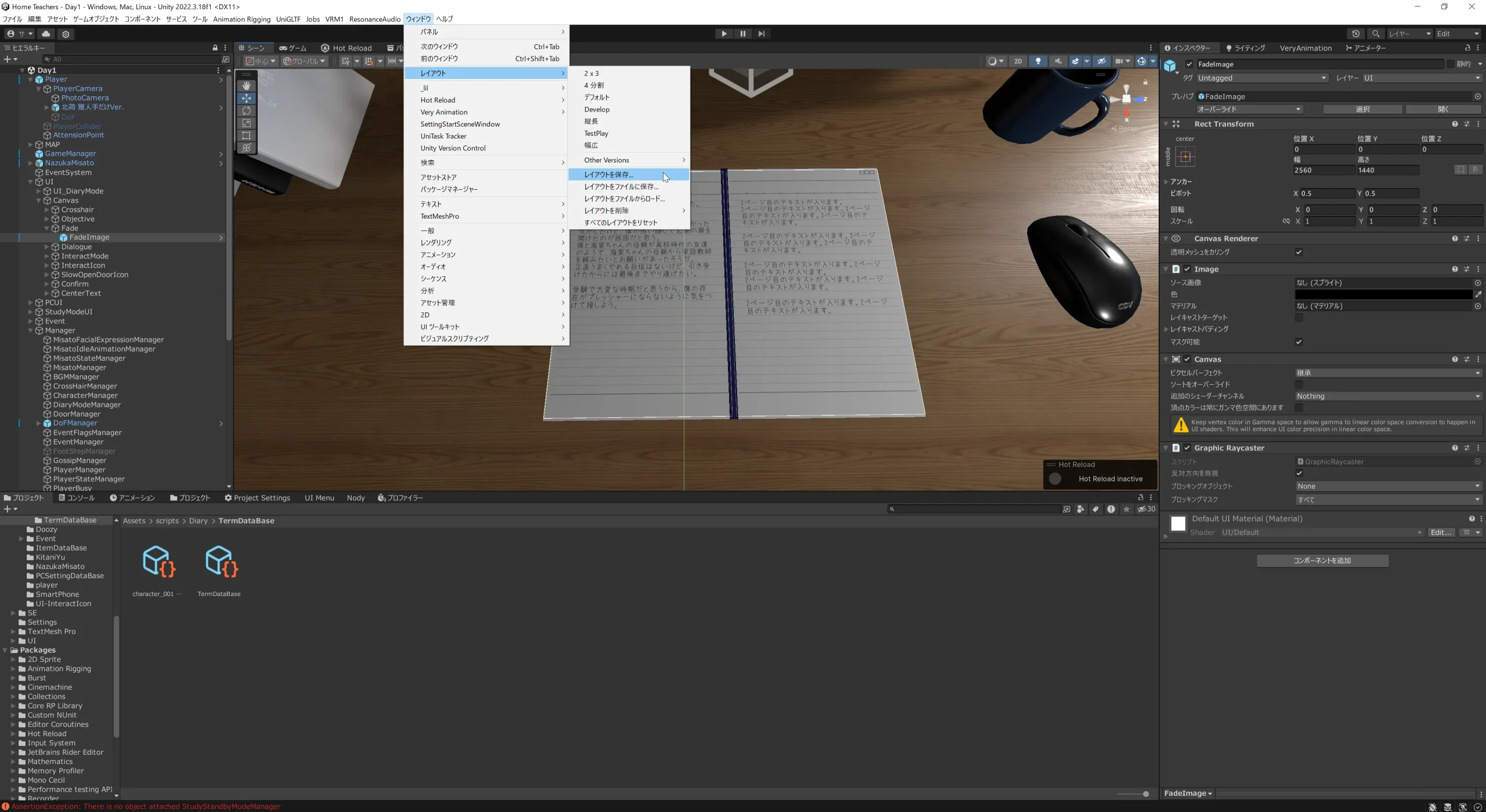Open the ピクセルパーフェクト dropdown
1486x812 pixels.
[x=1388, y=373]
